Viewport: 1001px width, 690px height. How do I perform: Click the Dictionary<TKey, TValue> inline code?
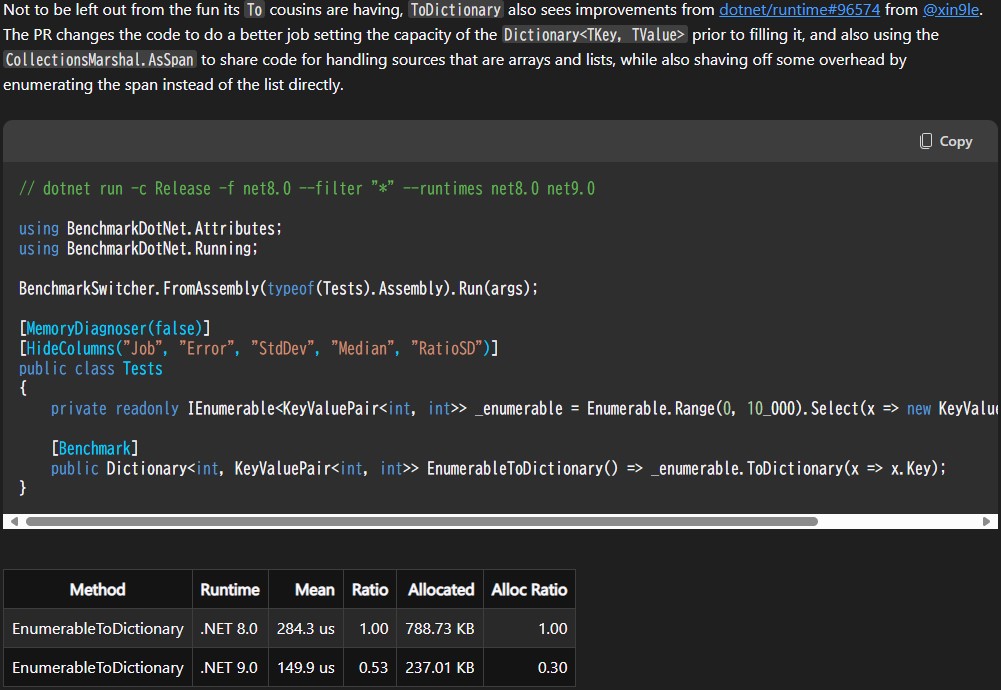coord(594,35)
